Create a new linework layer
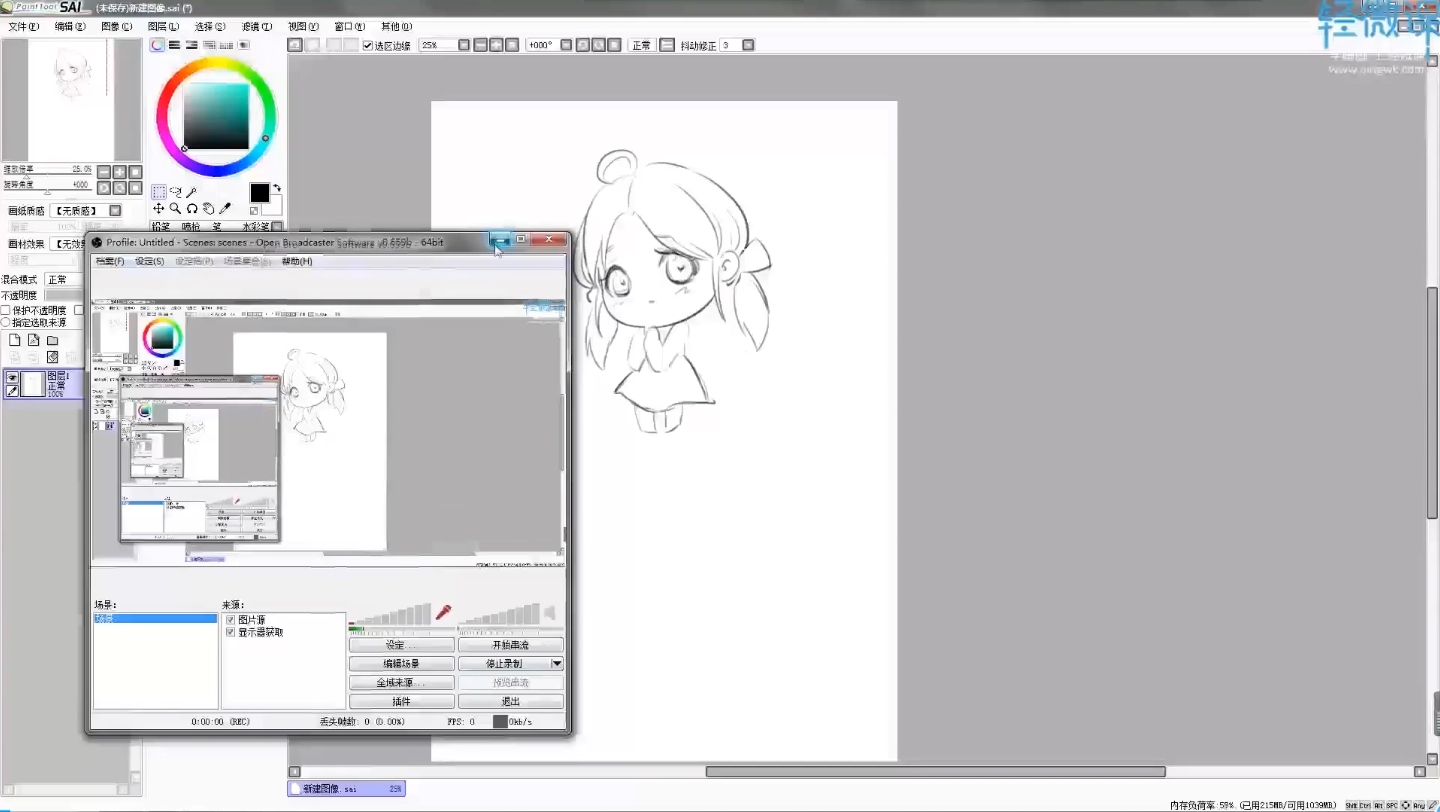Screen dimensions: 1440x812 click(34, 340)
